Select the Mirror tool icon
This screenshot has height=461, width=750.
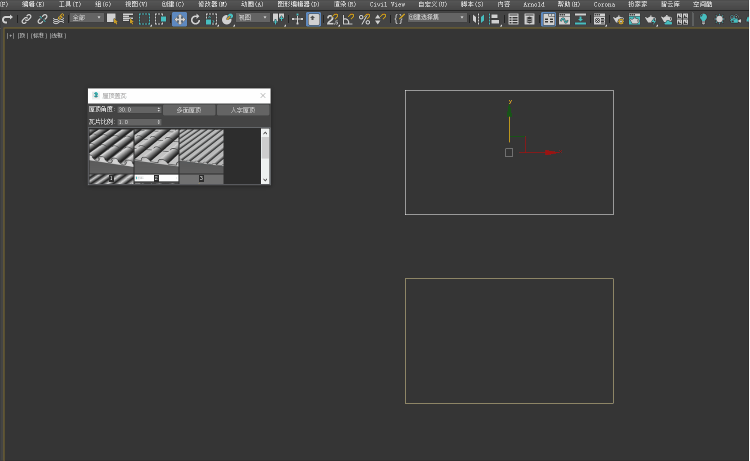tap(477, 19)
